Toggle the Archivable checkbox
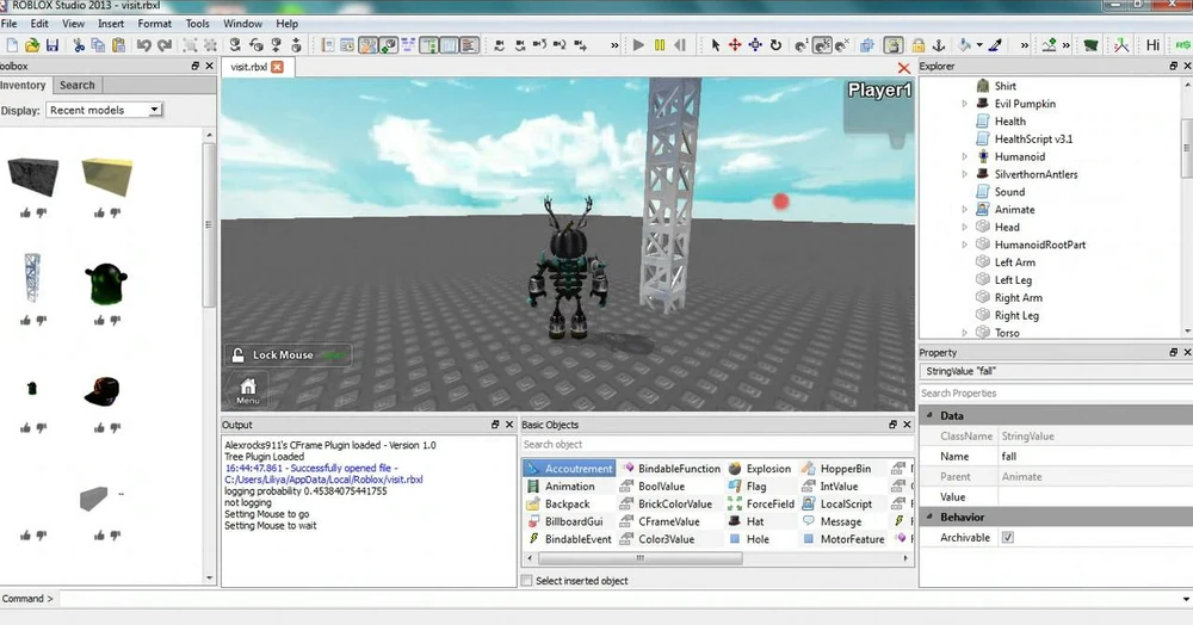 pos(1007,537)
